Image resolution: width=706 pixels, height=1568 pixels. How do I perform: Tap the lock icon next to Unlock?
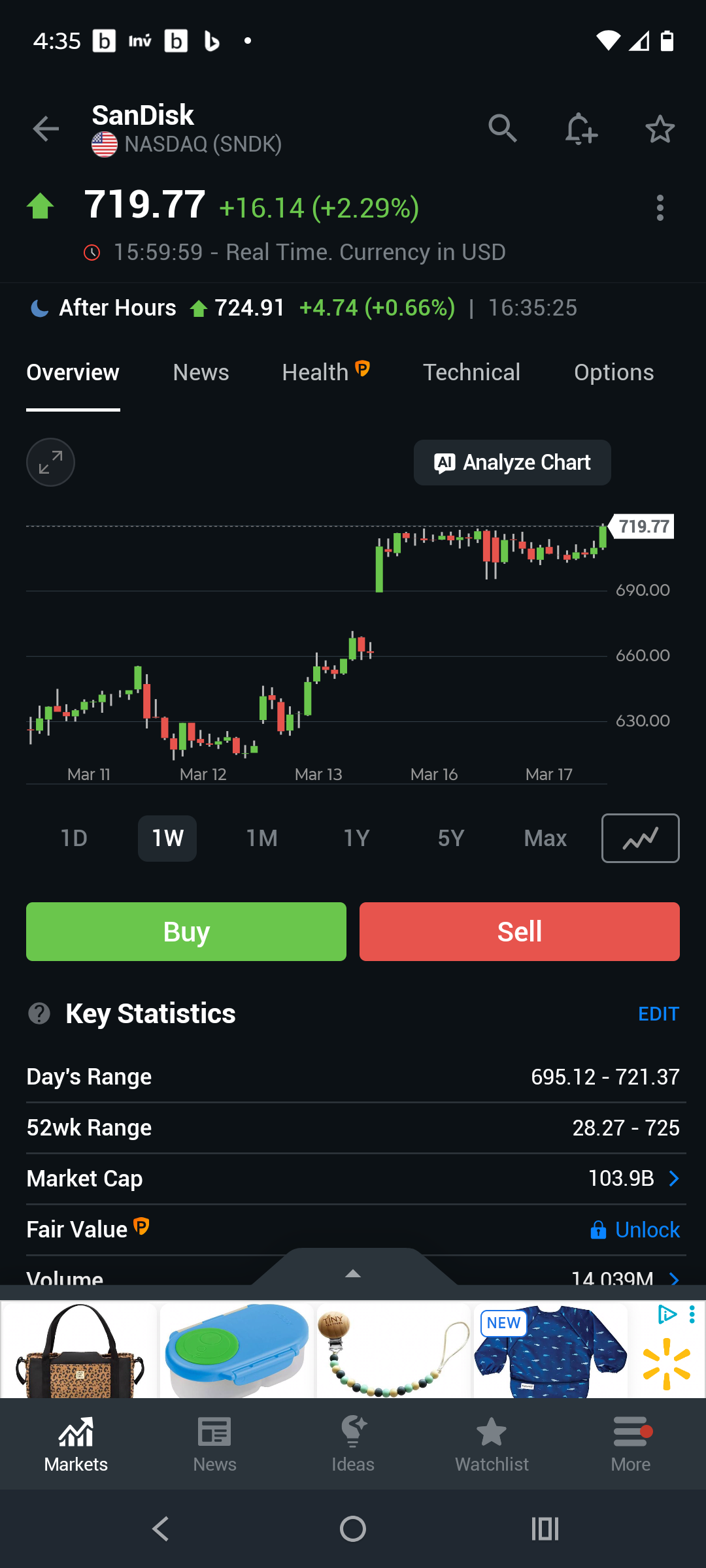(598, 1230)
